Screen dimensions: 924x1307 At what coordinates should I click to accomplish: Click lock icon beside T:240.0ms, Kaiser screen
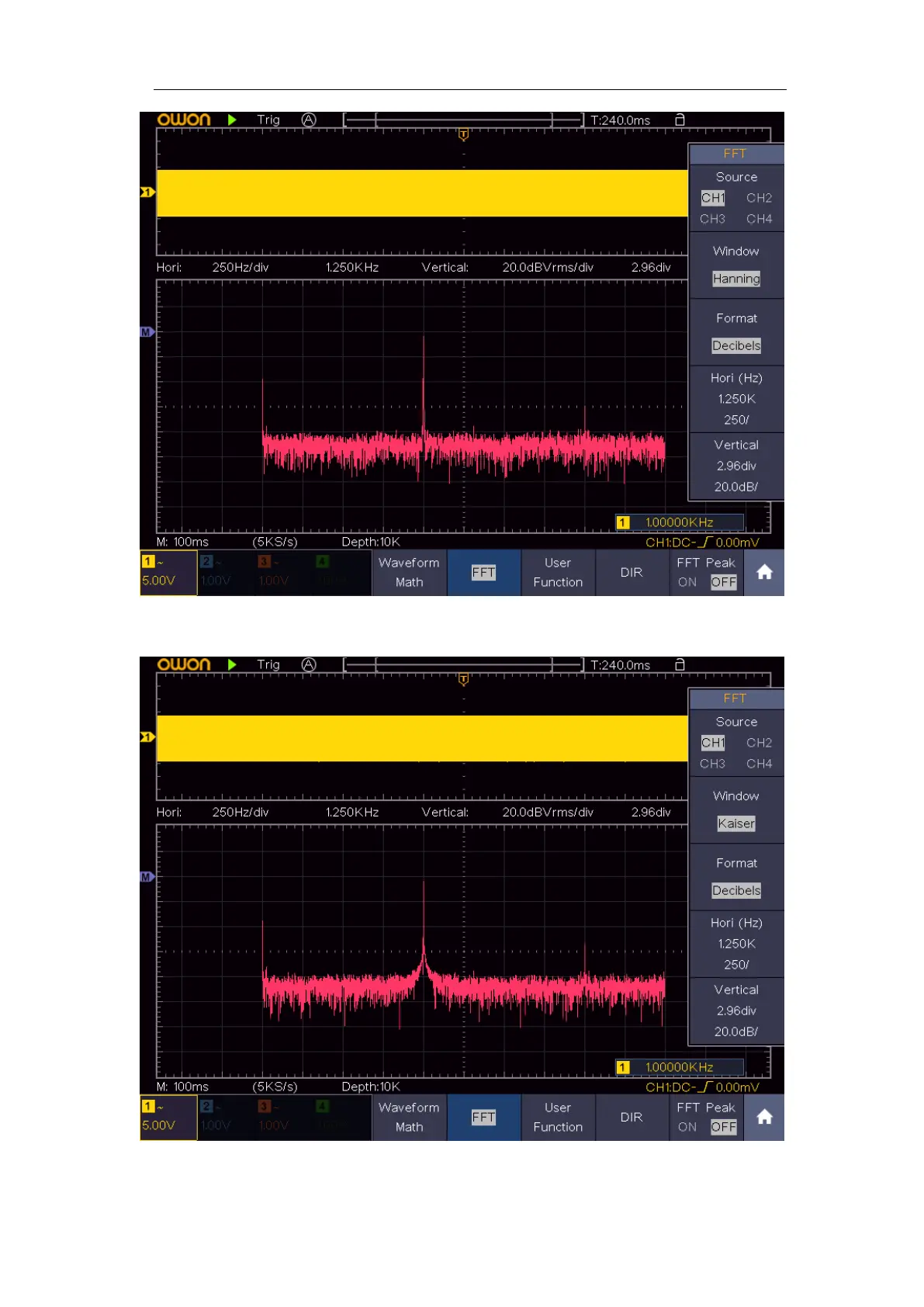(x=680, y=664)
